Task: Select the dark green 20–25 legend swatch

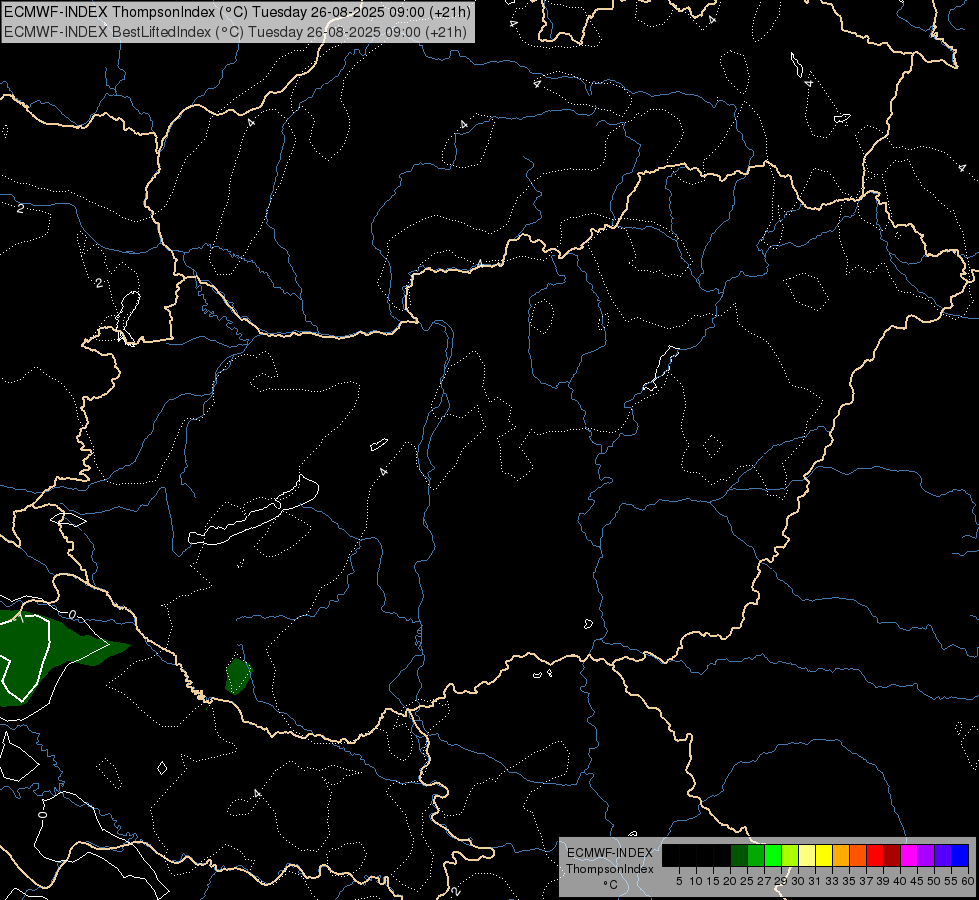Action: point(739,855)
